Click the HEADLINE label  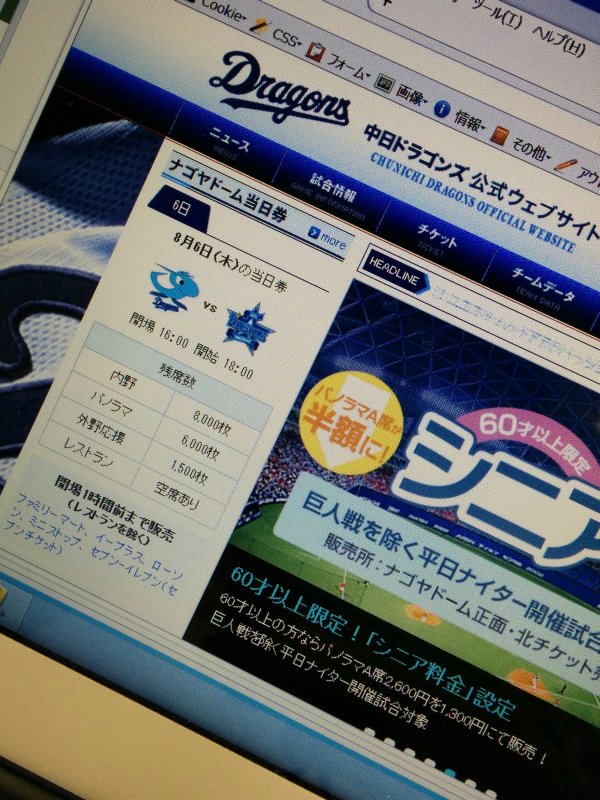point(393,270)
